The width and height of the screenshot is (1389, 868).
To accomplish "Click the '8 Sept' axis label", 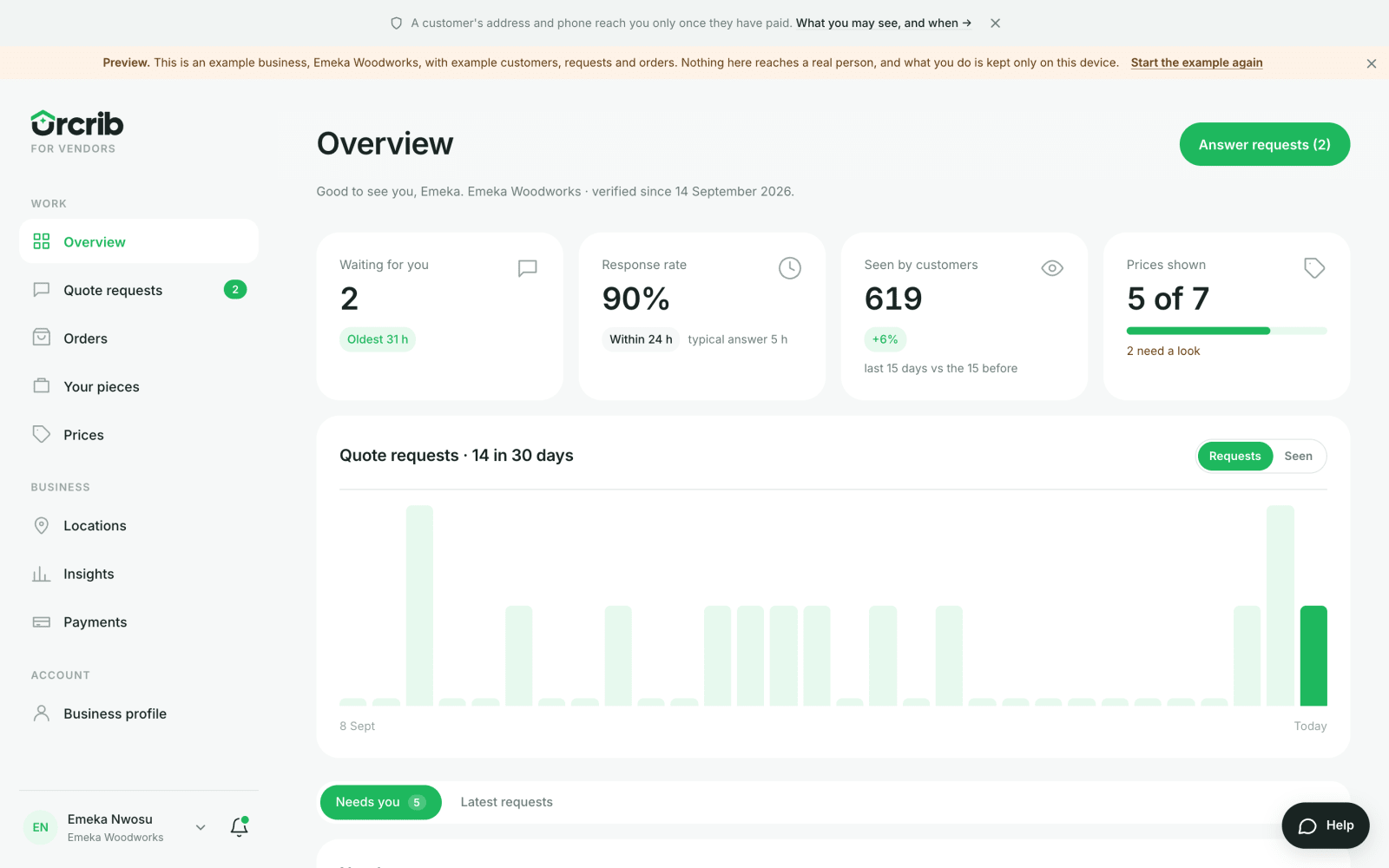I will [357, 726].
